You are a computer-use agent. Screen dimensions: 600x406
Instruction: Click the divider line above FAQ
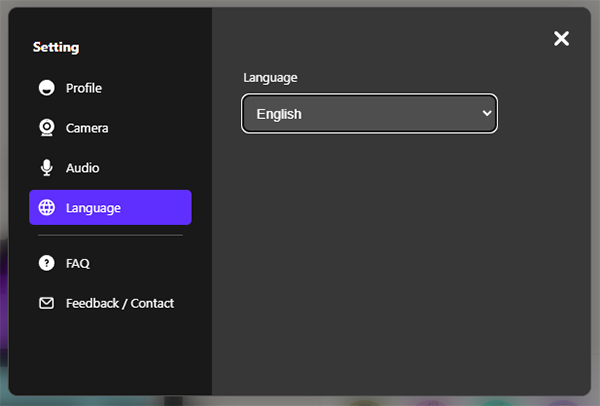(110, 235)
